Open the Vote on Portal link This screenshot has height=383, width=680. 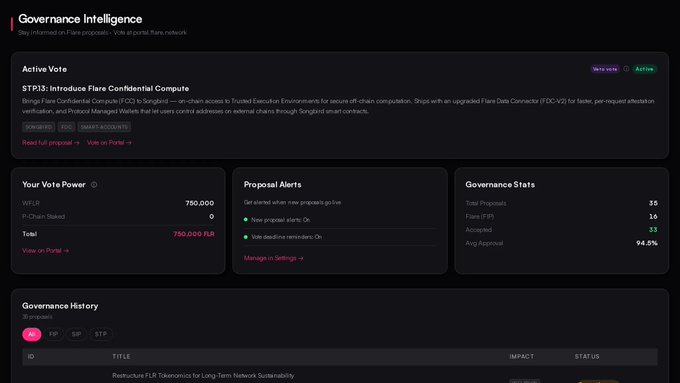click(x=109, y=143)
